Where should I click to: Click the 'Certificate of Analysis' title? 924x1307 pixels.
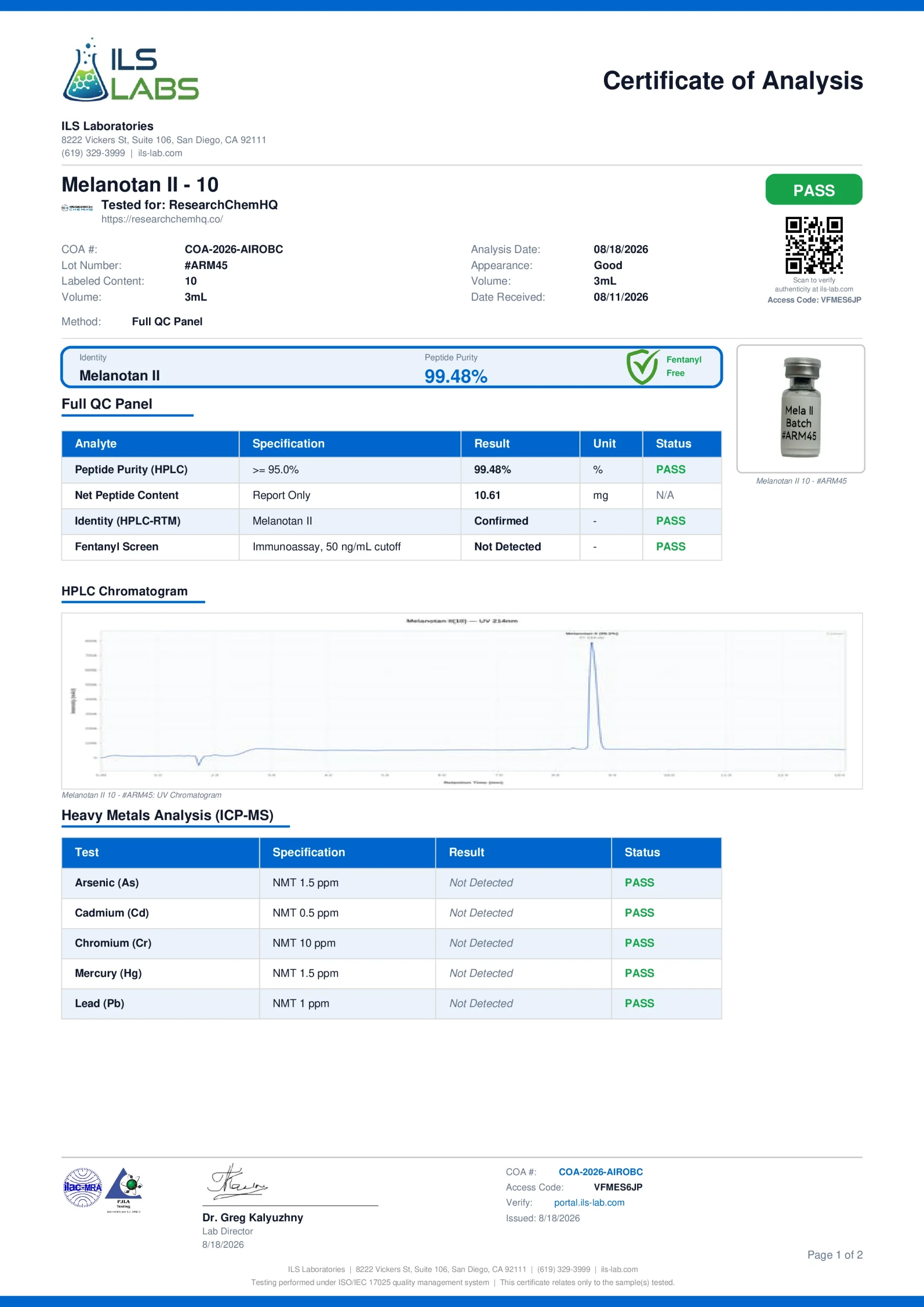point(733,81)
